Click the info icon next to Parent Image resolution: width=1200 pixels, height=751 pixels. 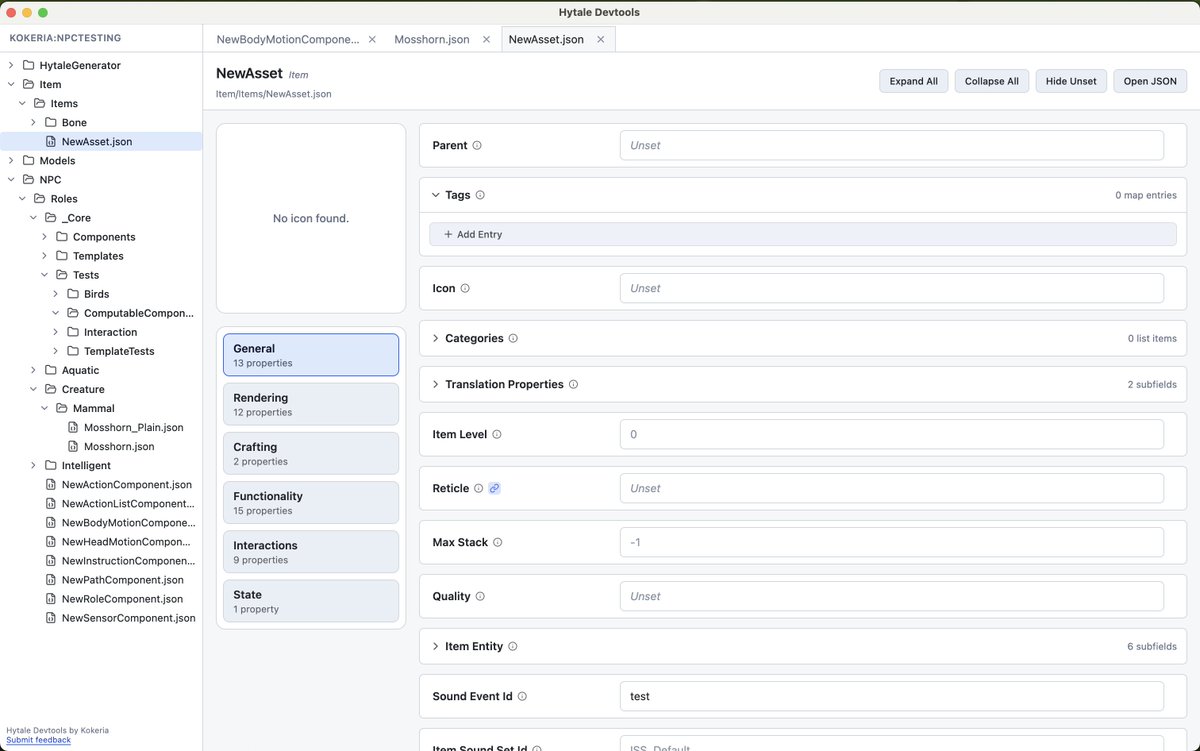(477, 145)
